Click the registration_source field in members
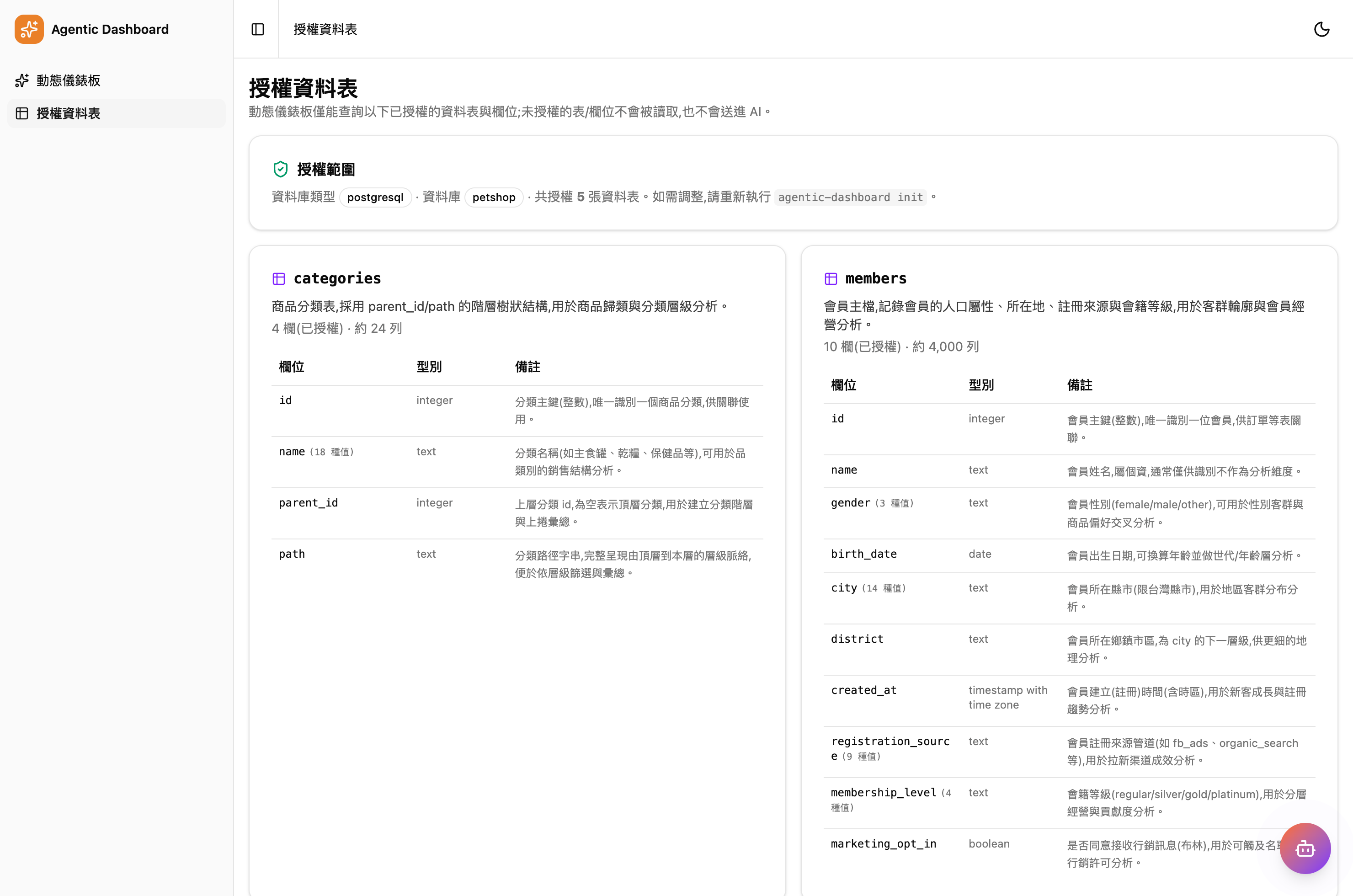The image size is (1353, 896). coord(890,749)
